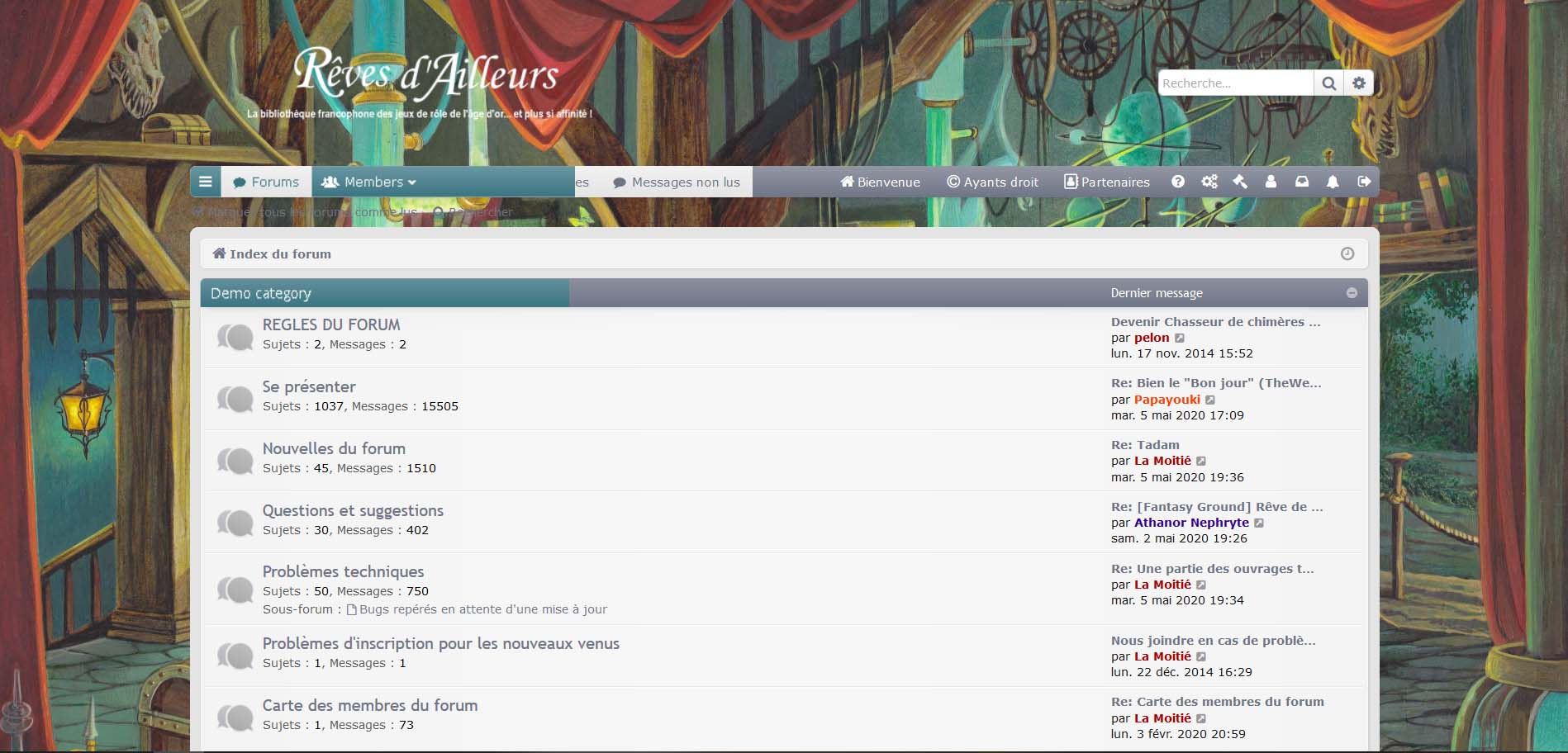View latest post icon beside Athanor Nephryte
The width and height of the screenshot is (1568, 753).
(x=1259, y=523)
